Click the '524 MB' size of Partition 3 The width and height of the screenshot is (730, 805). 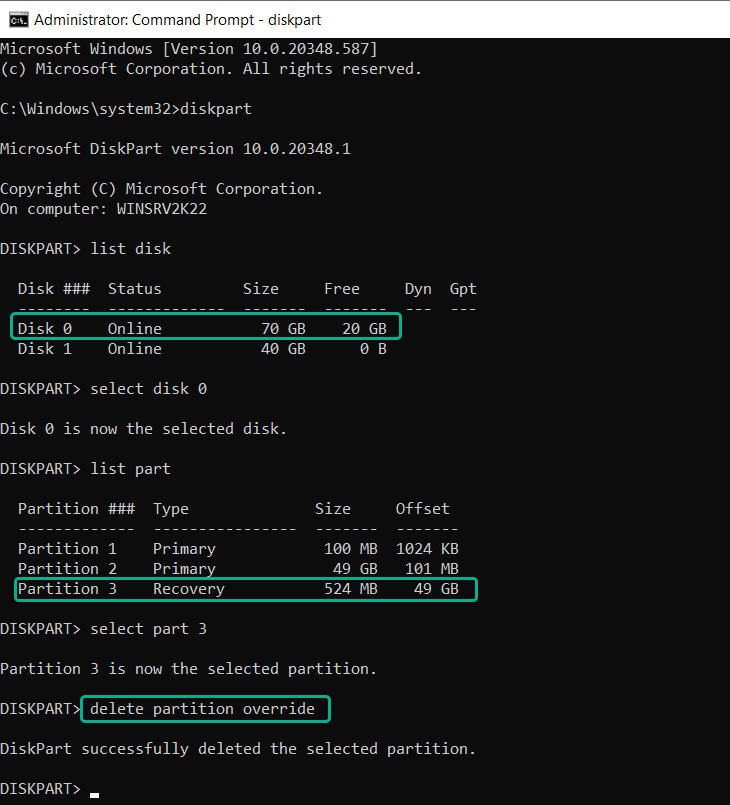click(351, 589)
